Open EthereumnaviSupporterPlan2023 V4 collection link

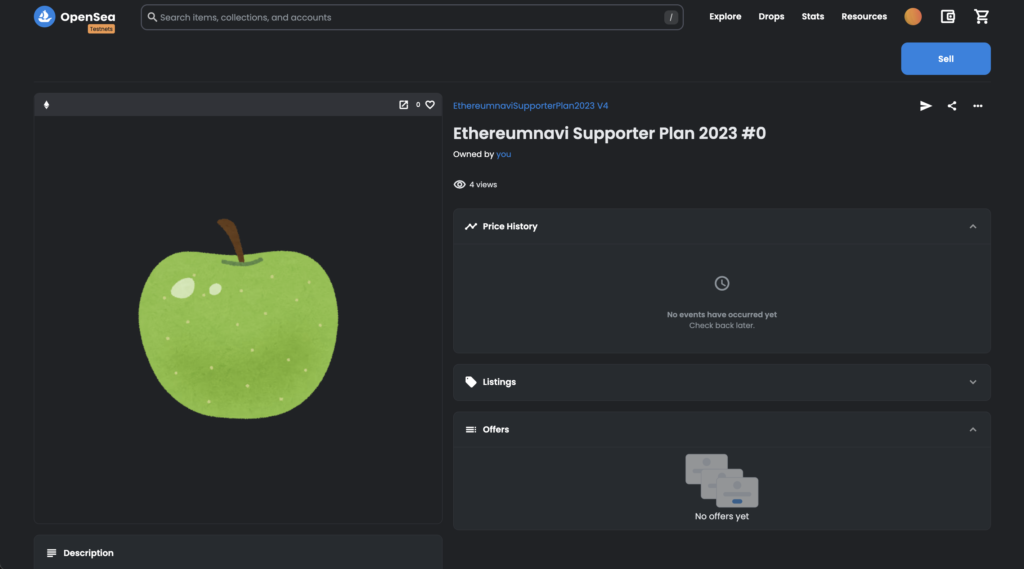[530, 105]
